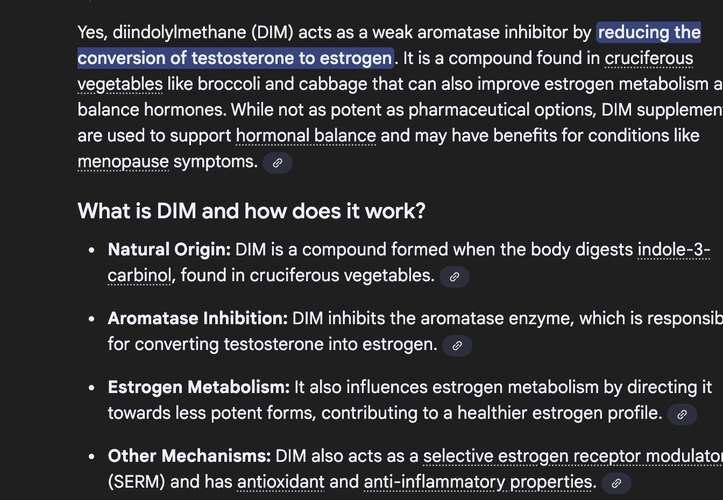723x500 pixels.
Task: Open source link icon after menopause symptoms
Action: click(x=277, y=163)
